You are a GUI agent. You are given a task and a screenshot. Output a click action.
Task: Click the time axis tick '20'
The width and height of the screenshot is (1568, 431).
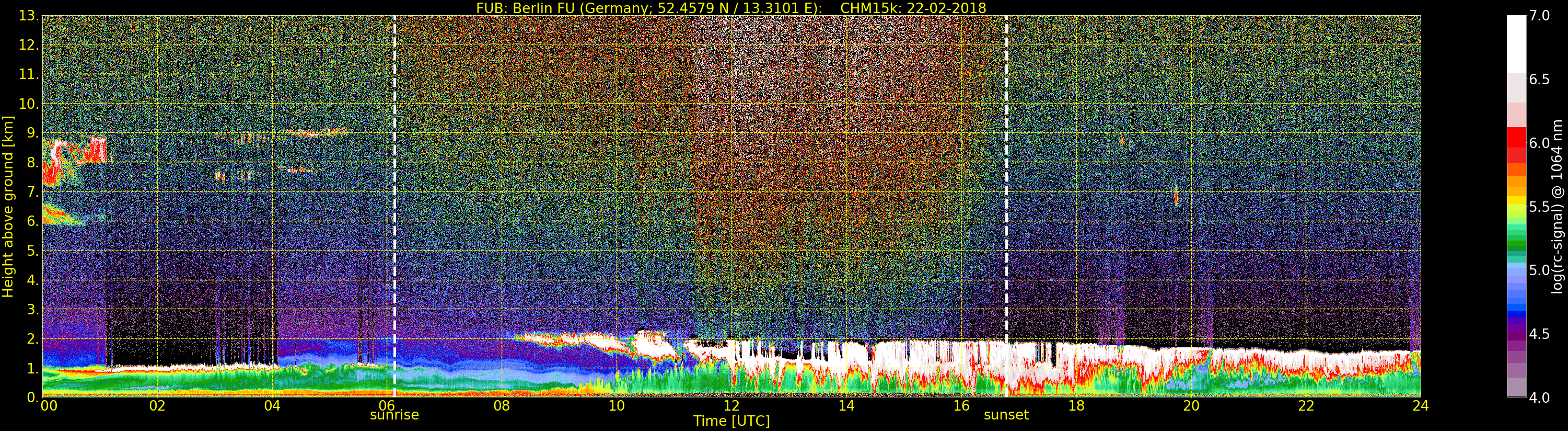click(x=1191, y=406)
